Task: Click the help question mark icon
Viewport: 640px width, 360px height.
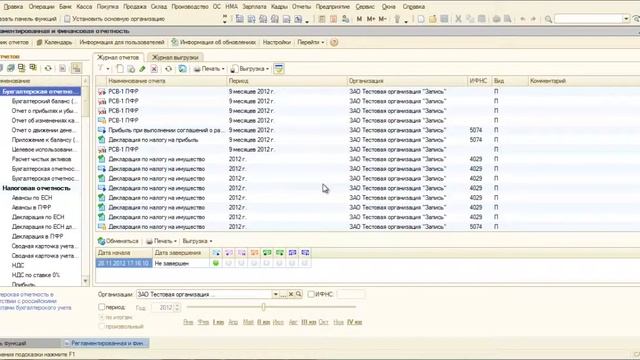Action: (334, 42)
